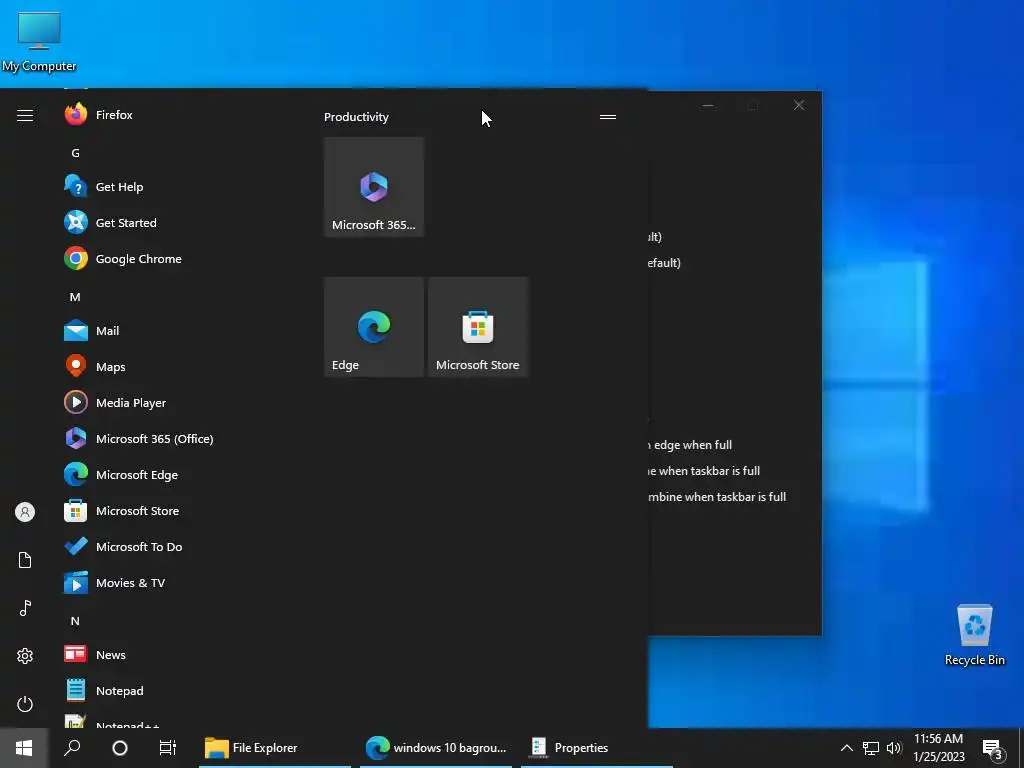Open Settings gear in Start sidebar
The height and width of the screenshot is (768, 1024).
coord(25,656)
